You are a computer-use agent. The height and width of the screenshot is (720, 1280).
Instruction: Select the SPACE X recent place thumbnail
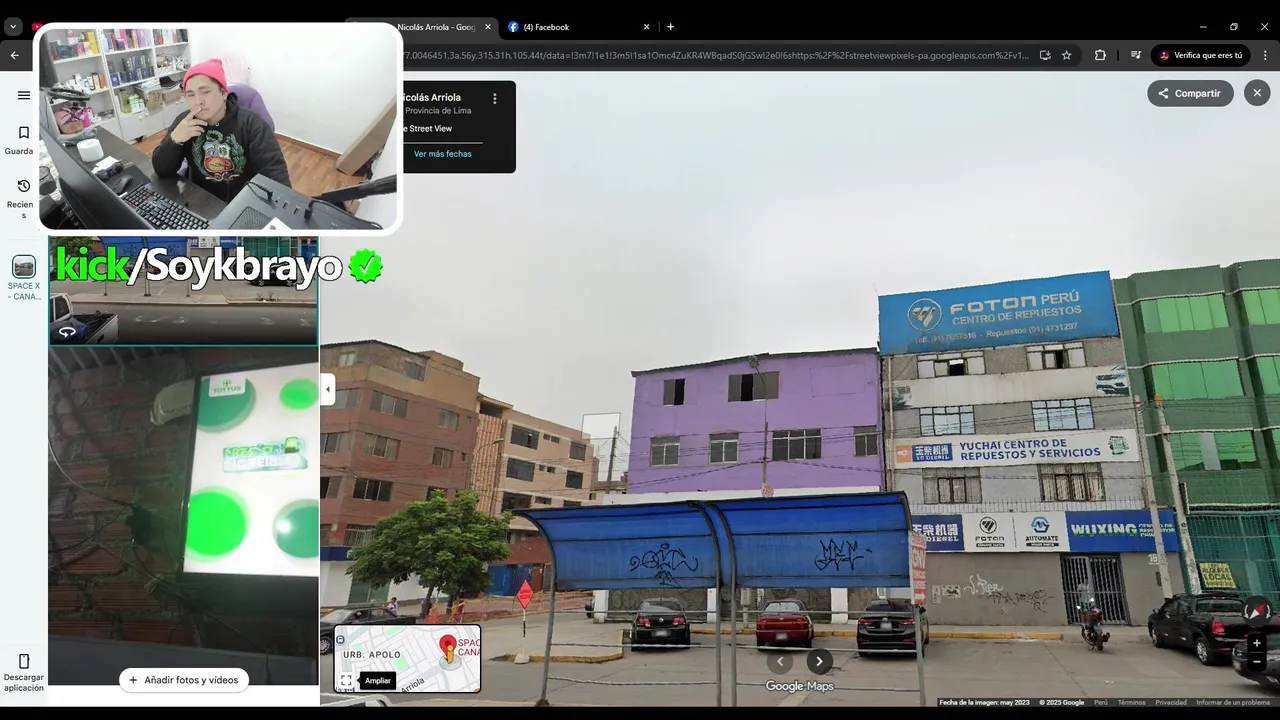click(24, 267)
